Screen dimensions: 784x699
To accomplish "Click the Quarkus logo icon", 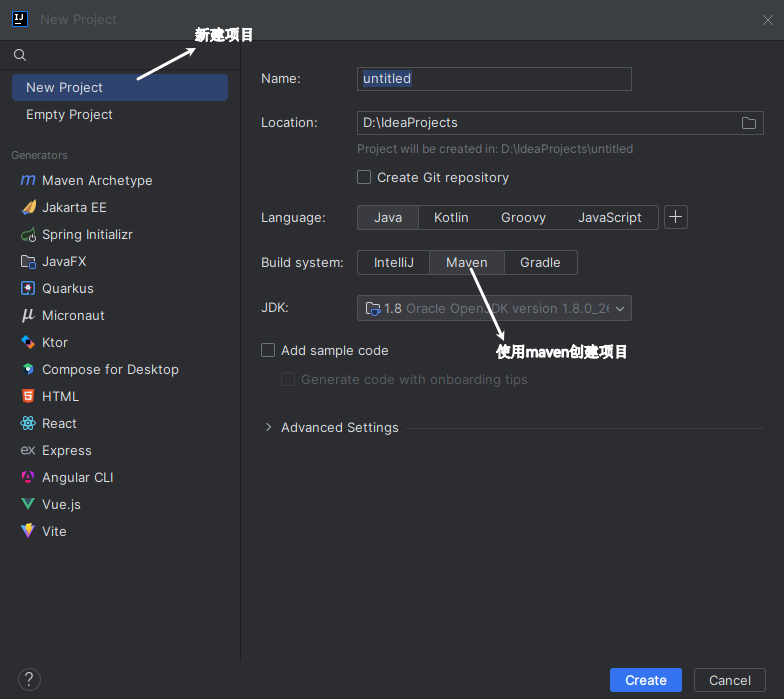I will (x=28, y=288).
